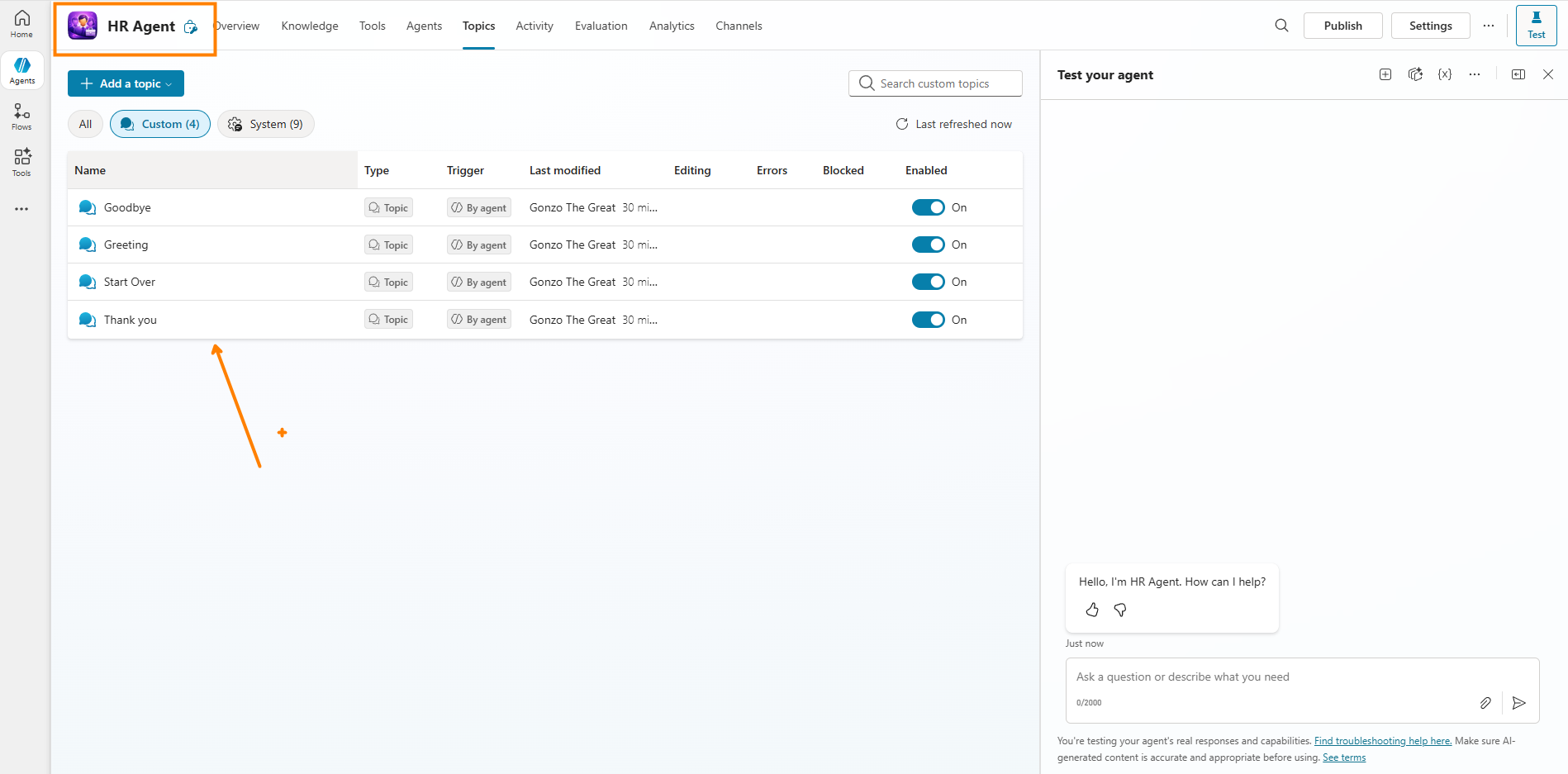
Task: Expand the left sidebar more menu
Action: 21,209
